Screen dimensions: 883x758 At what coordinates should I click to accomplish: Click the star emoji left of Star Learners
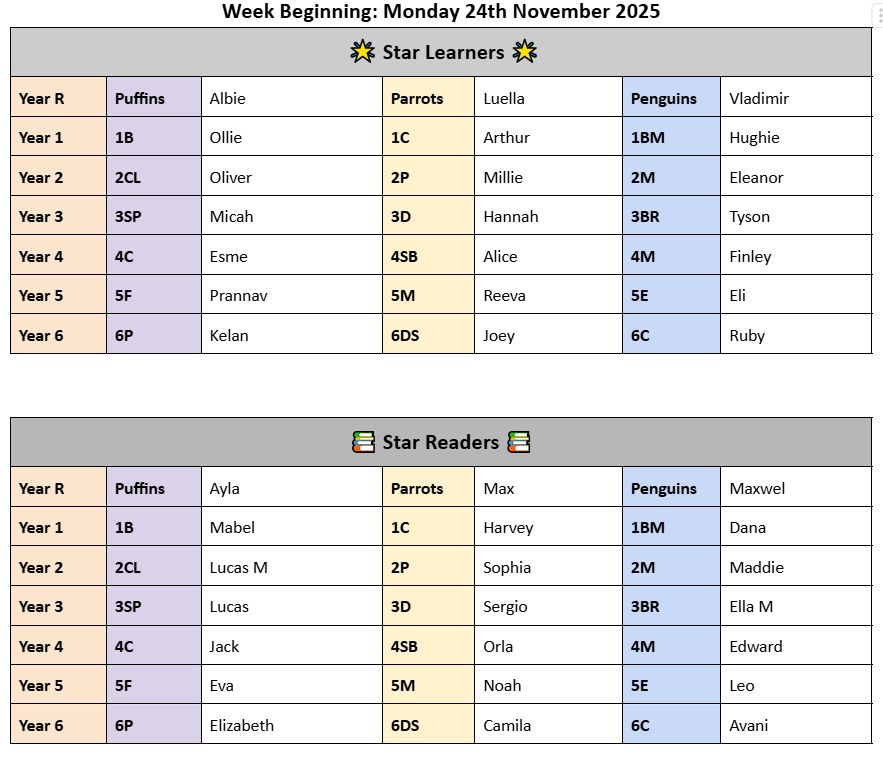(x=362, y=52)
